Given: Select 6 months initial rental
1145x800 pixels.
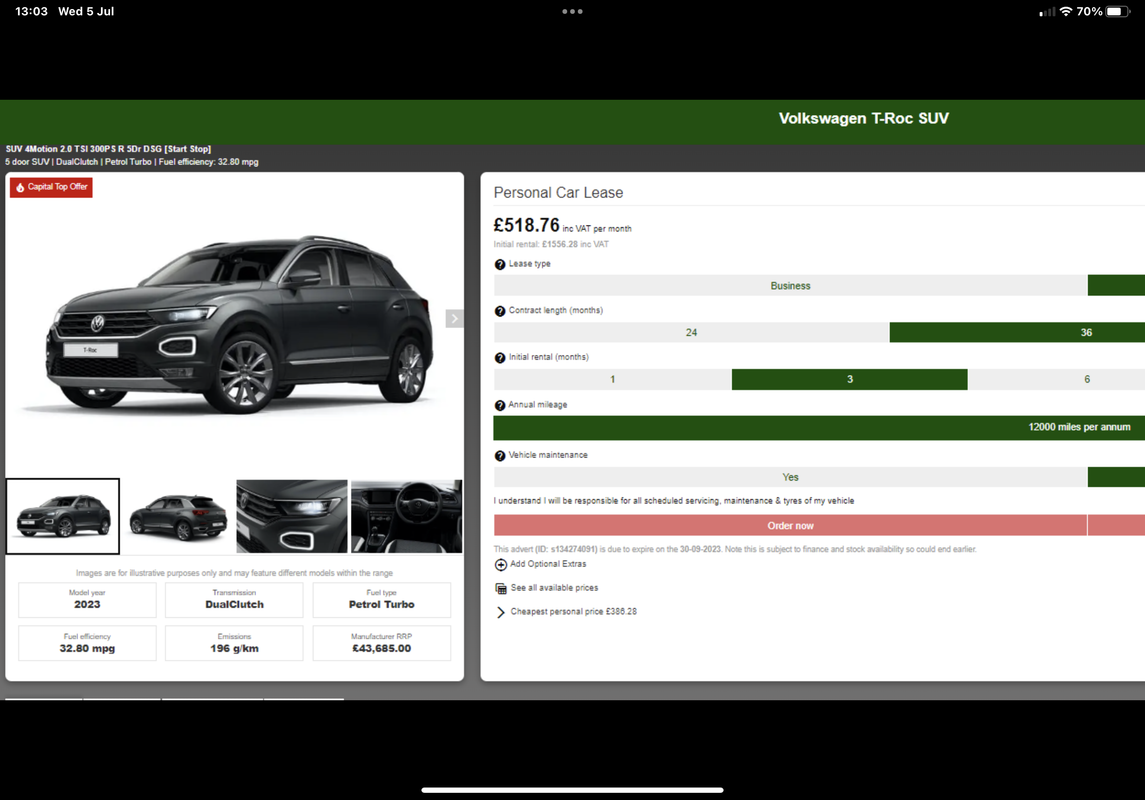Looking at the screenshot, I should [1057, 379].
